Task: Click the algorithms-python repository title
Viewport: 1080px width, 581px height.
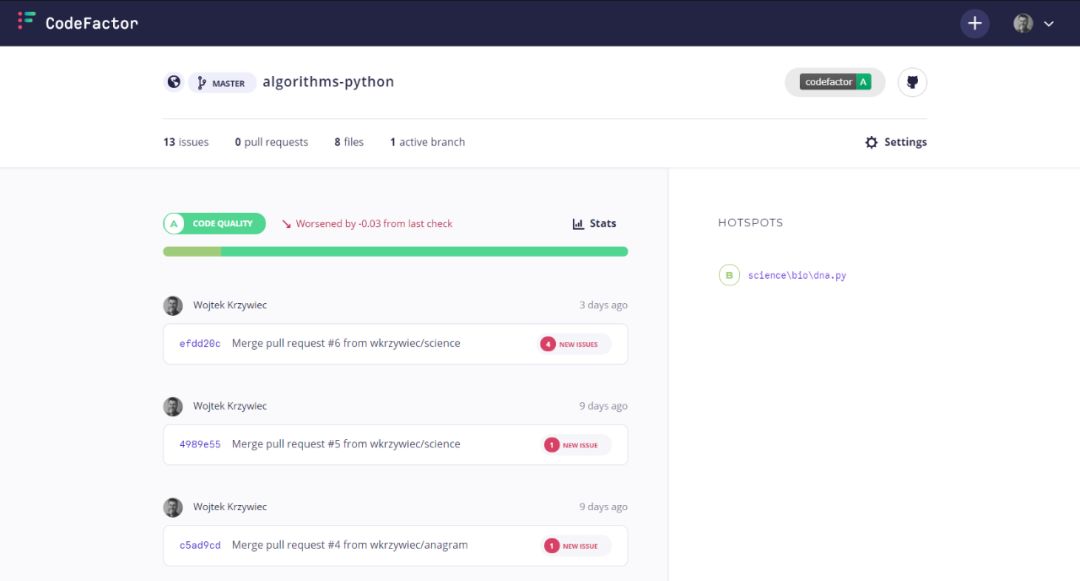Action: tap(329, 81)
